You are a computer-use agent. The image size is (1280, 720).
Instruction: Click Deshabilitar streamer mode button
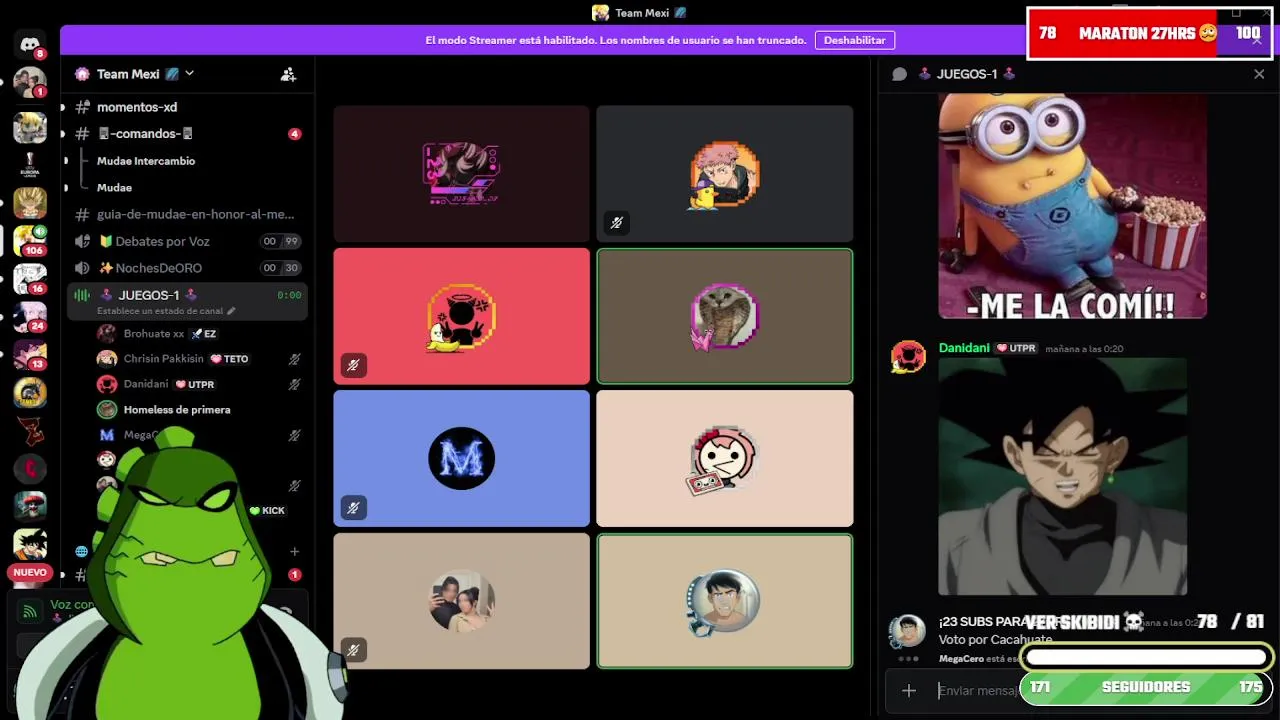855,40
